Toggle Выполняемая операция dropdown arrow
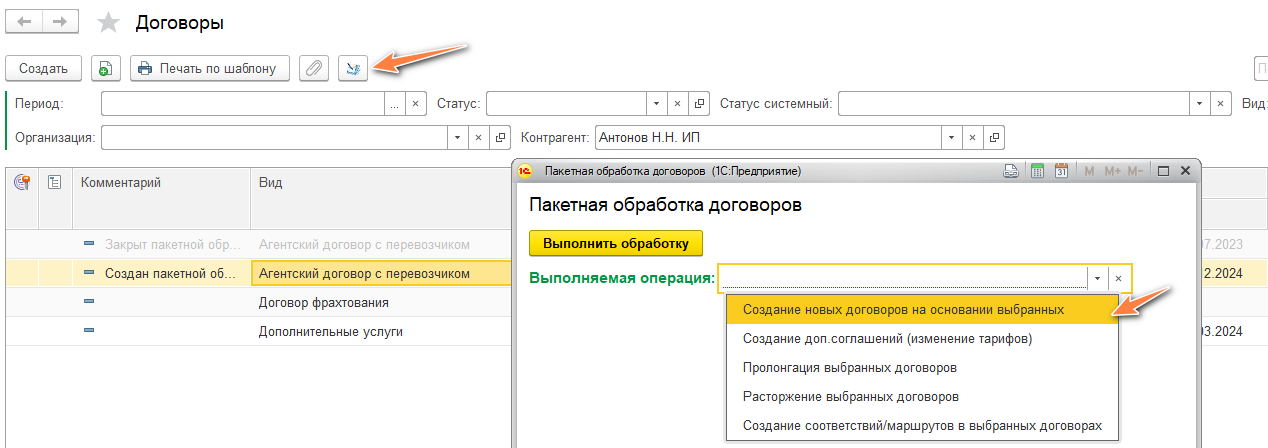The image size is (1268, 448). click(x=1097, y=278)
